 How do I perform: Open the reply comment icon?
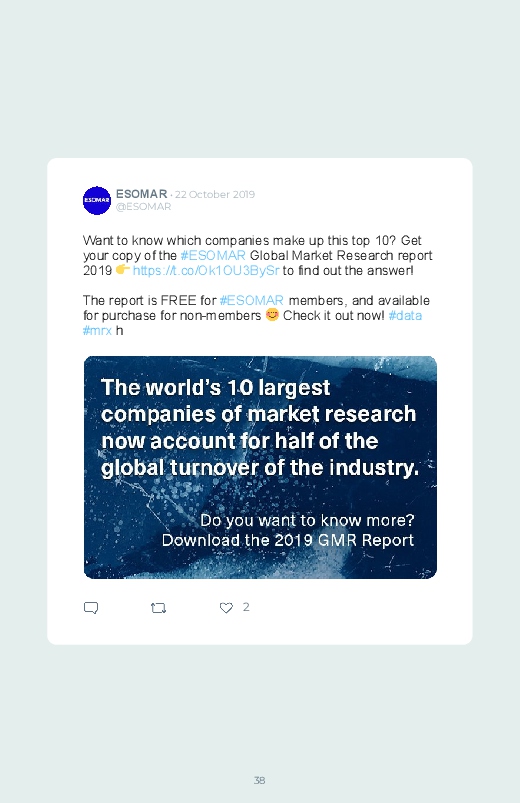tap(91, 608)
